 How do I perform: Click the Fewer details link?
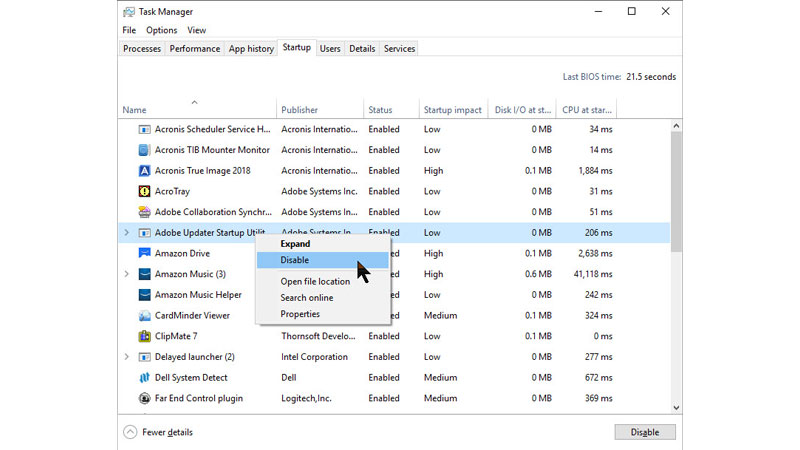(x=167, y=432)
